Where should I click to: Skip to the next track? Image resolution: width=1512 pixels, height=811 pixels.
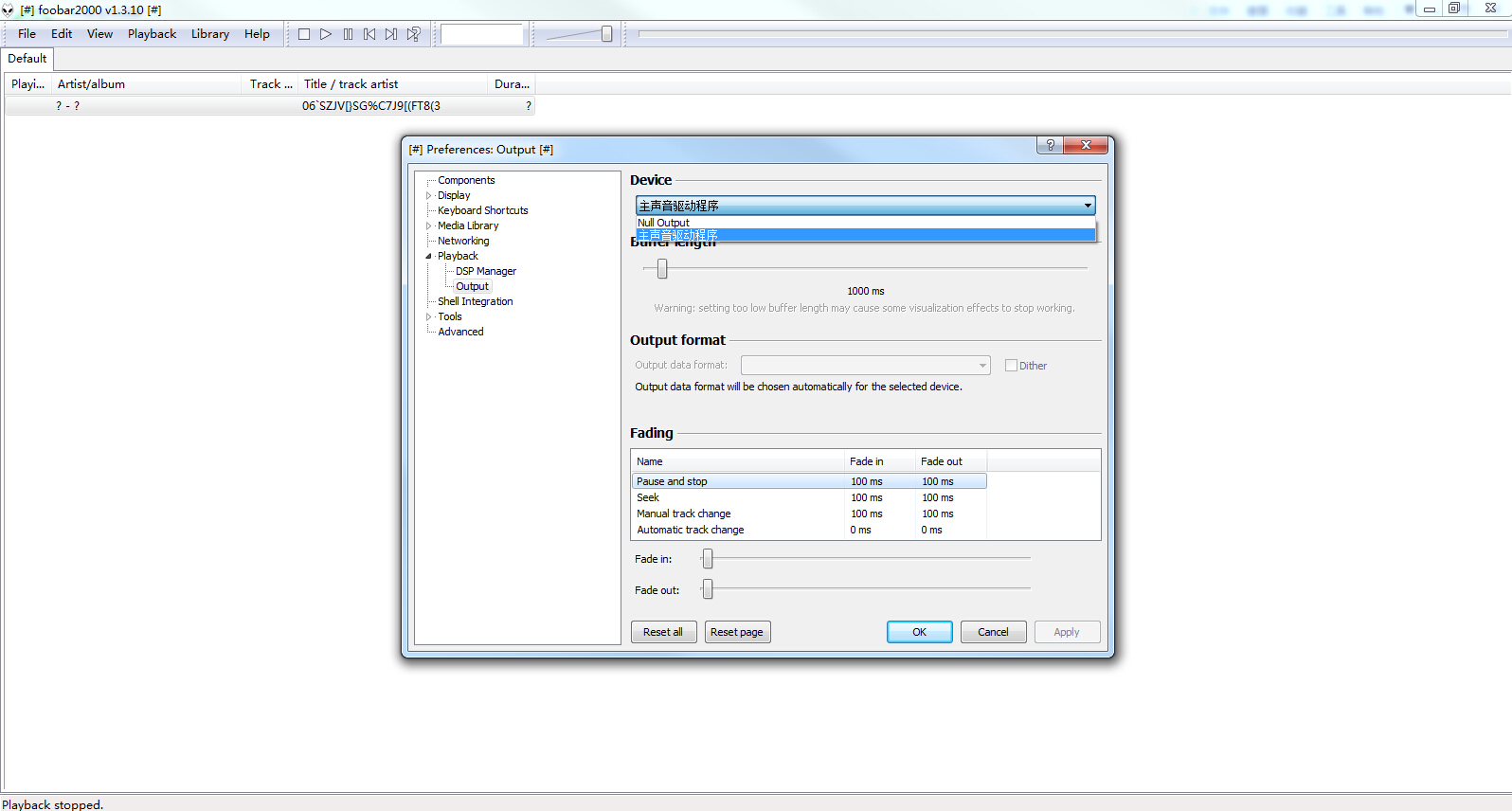(x=391, y=34)
